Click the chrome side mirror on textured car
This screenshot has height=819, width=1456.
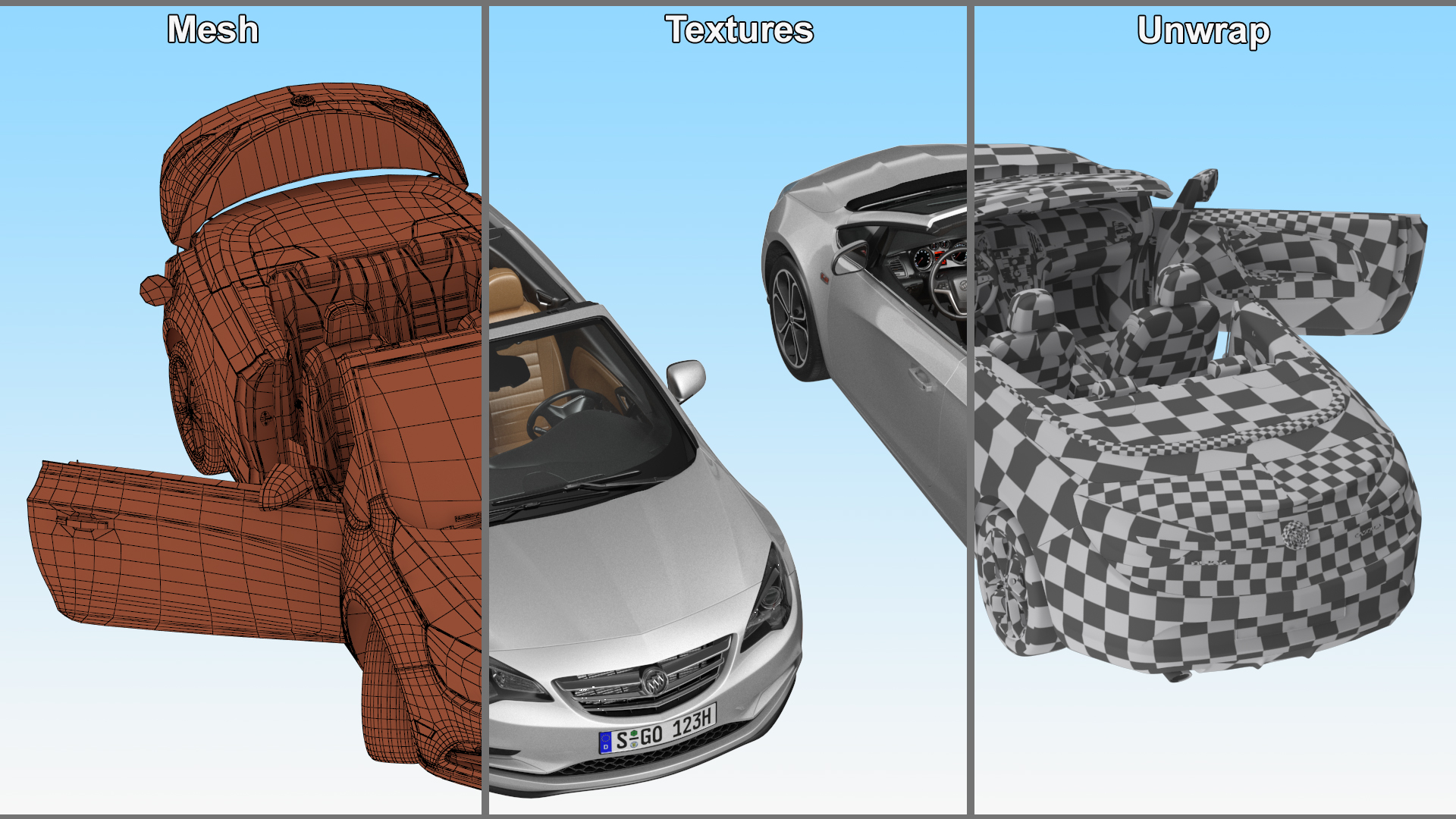686,378
